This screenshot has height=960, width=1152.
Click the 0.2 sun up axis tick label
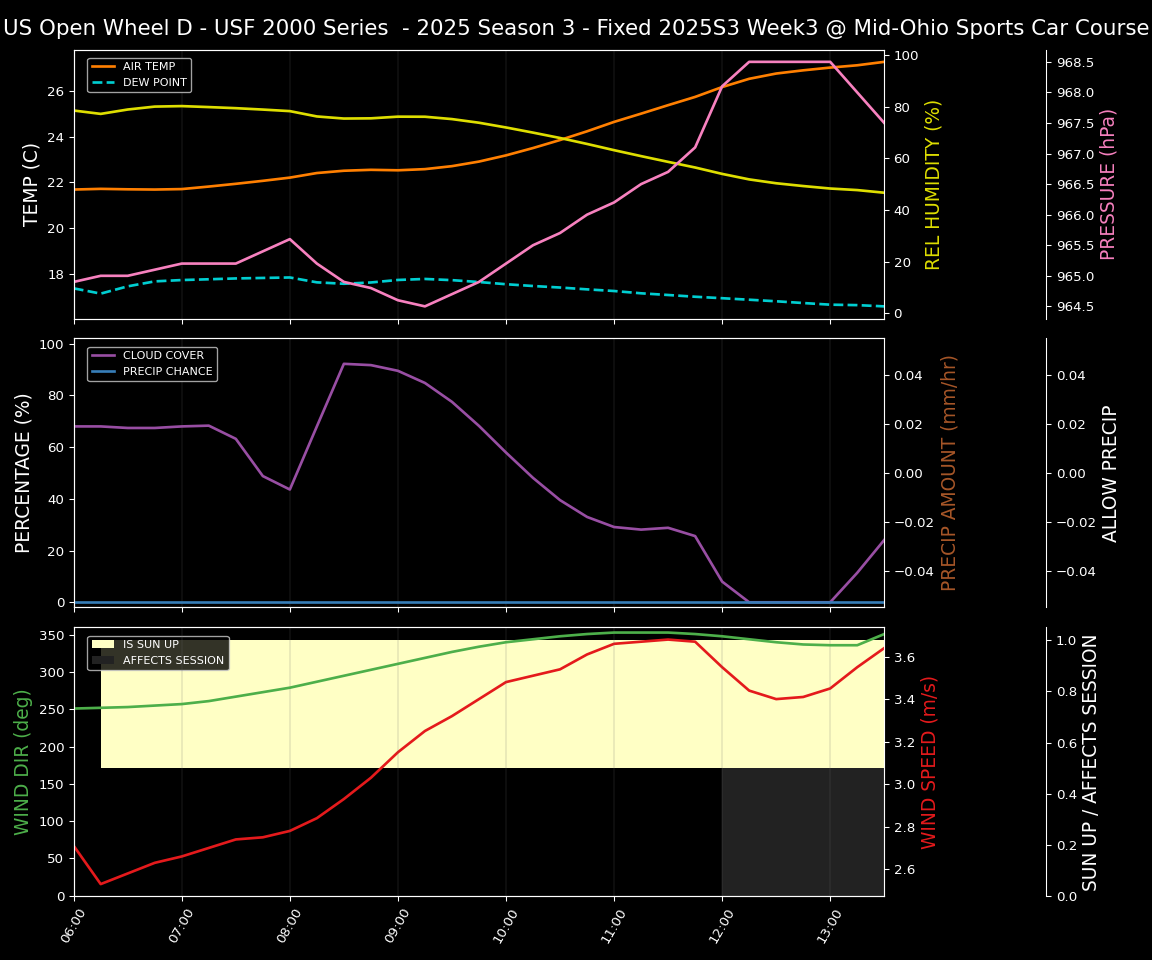pyautogui.click(x=1067, y=845)
